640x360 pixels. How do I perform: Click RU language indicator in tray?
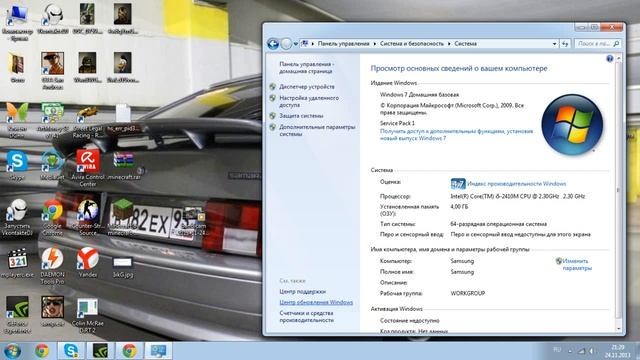coord(557,350)
